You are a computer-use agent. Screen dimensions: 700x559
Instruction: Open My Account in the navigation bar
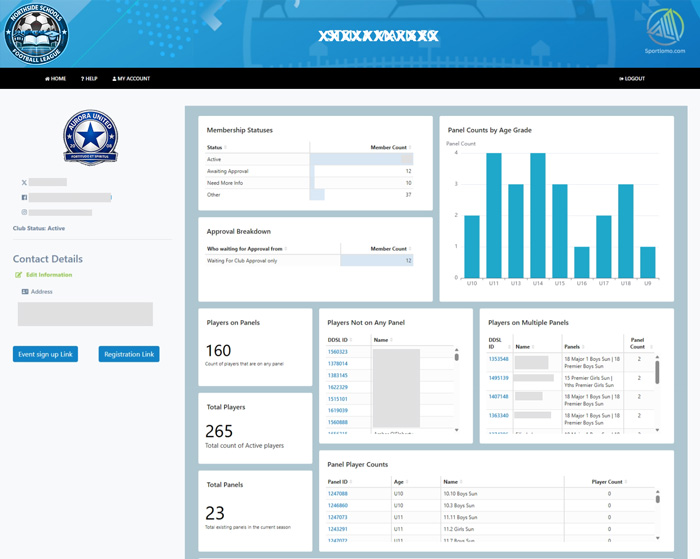coord(131,78)
